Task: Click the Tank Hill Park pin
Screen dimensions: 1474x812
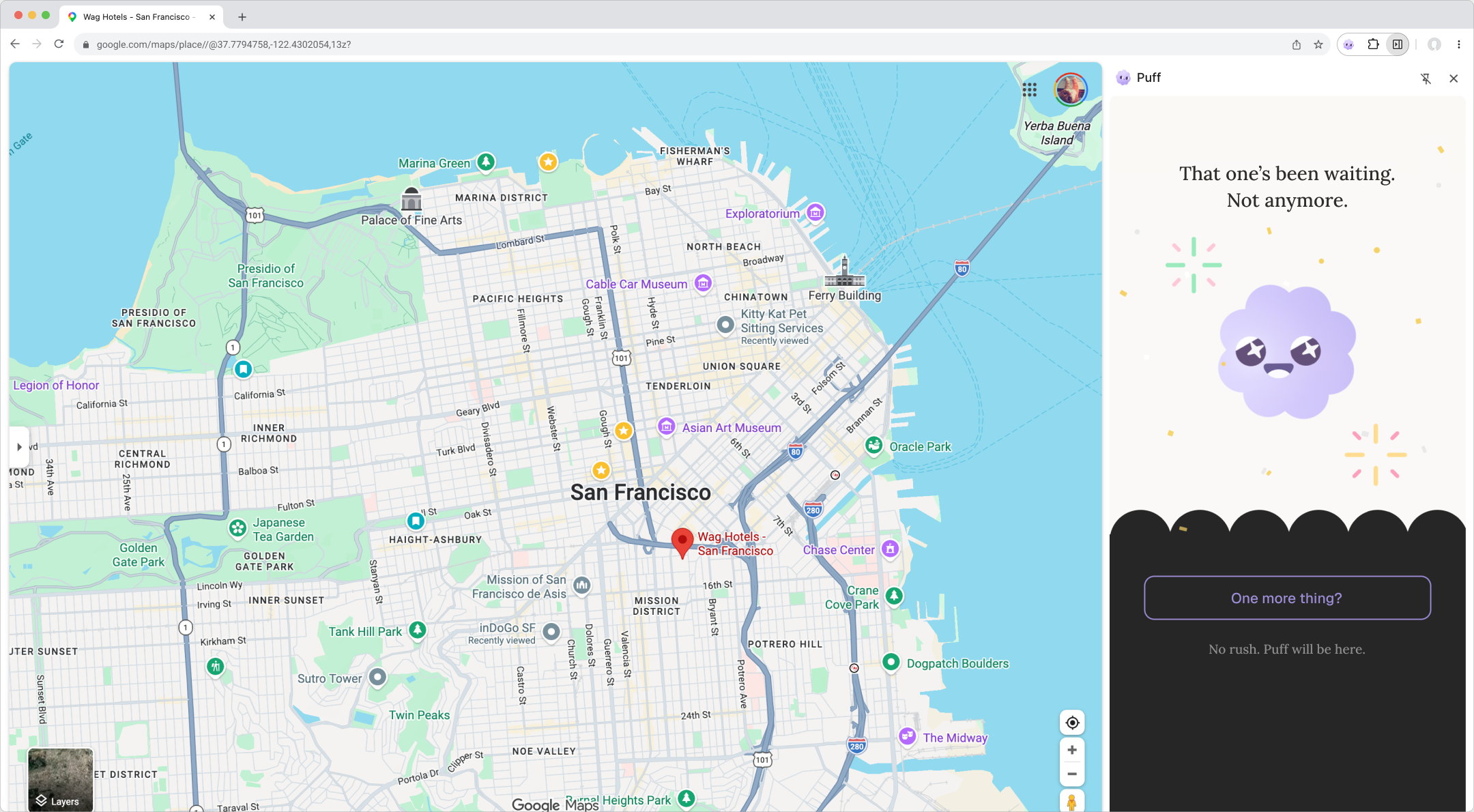Action: click(x=418, y=630)
